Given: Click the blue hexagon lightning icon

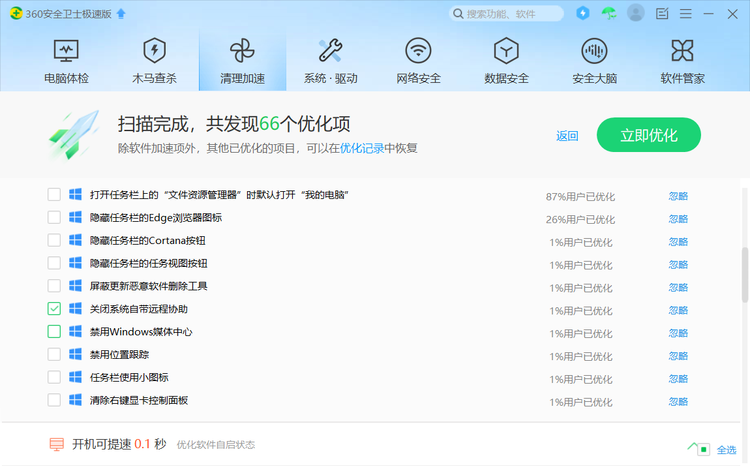Looking at the screenshot, I should 583,13.
